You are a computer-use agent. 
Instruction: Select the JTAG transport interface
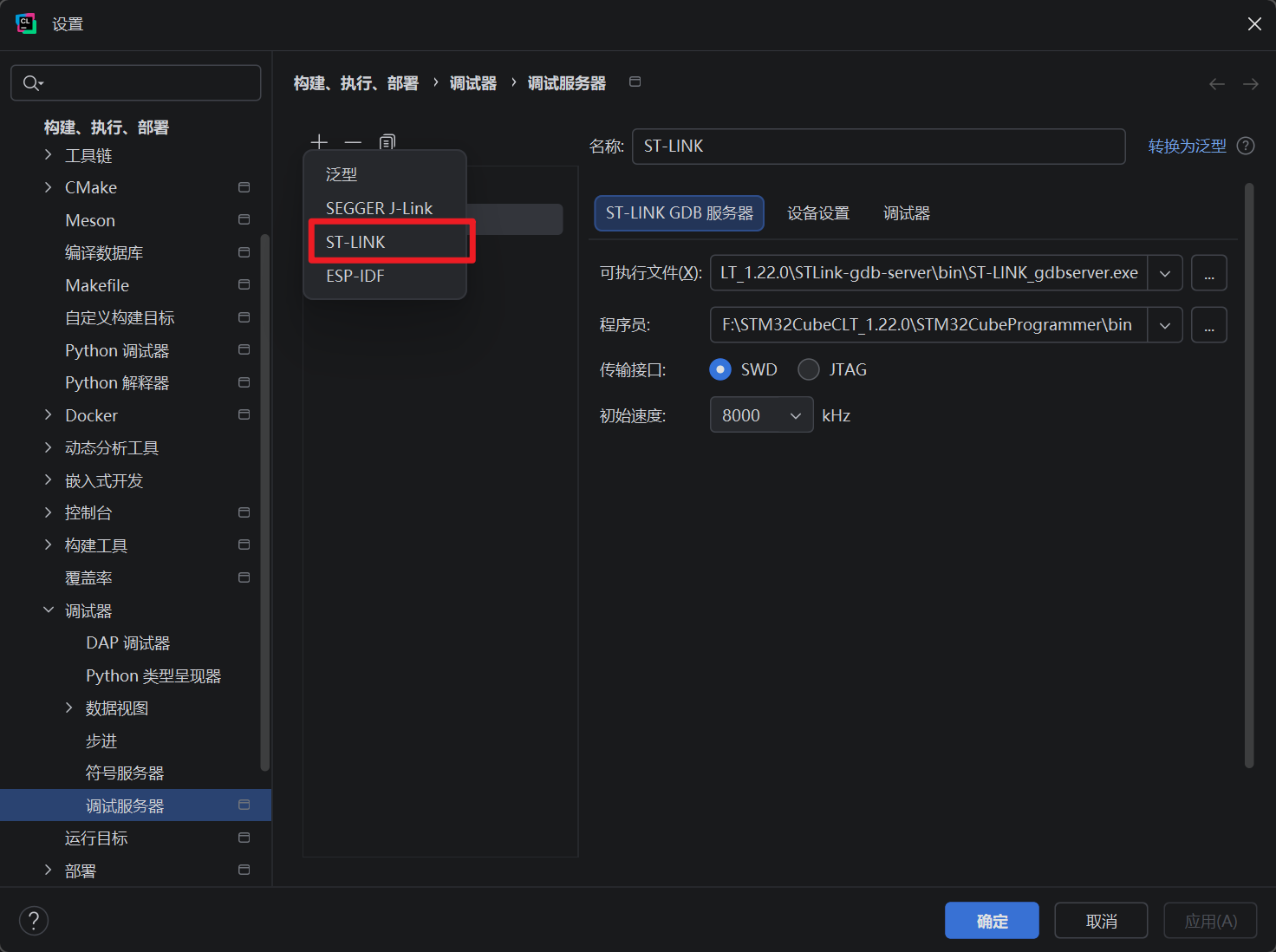pos(809,370)
